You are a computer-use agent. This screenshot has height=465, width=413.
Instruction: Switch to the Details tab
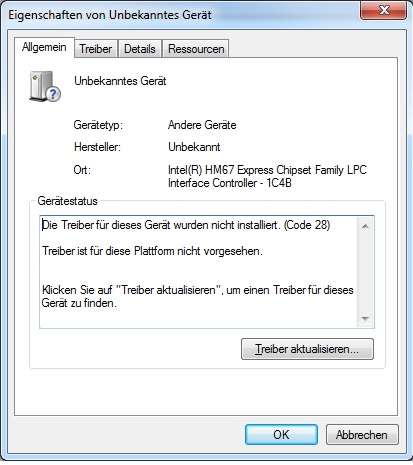140,49
